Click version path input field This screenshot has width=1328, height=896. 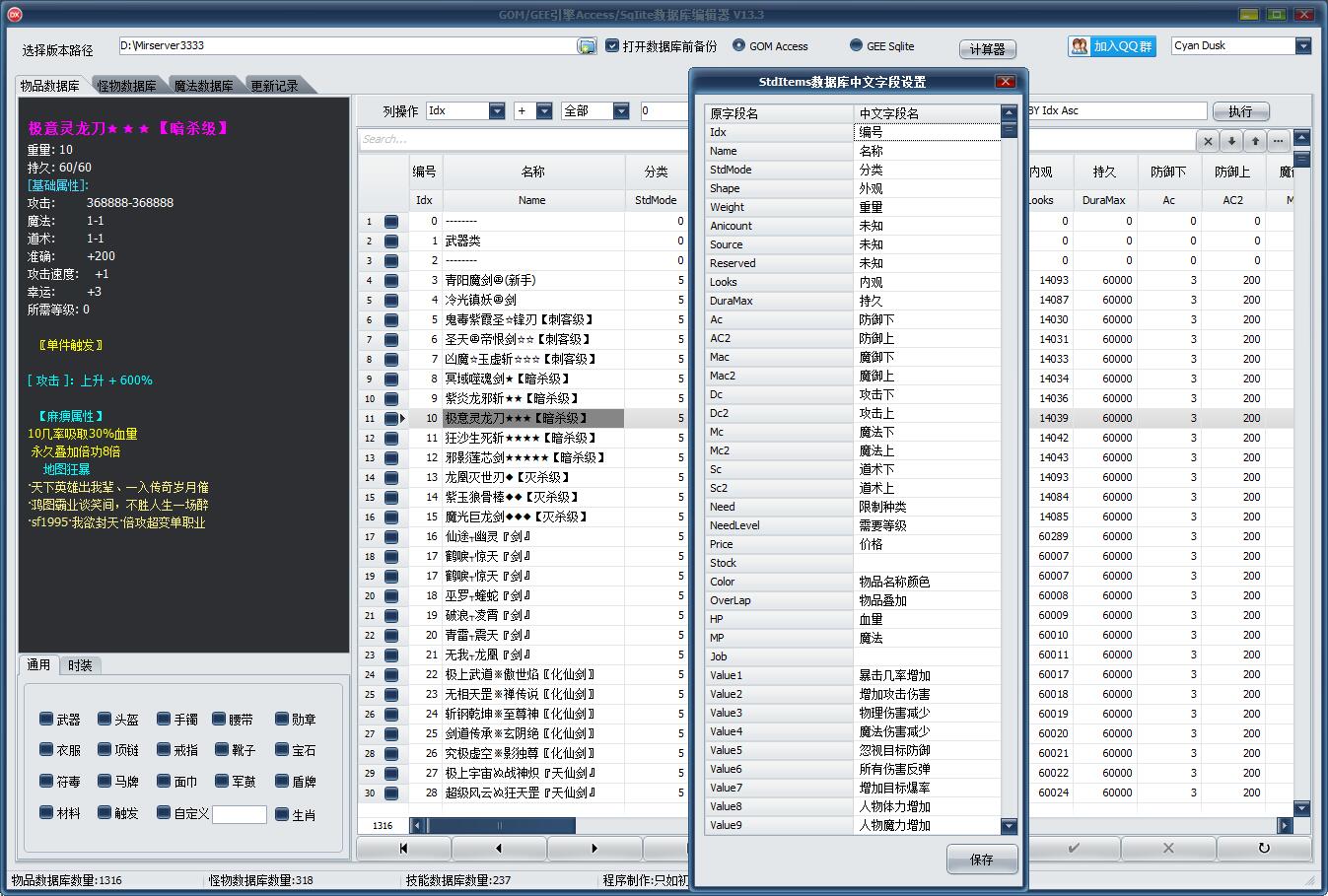(347, 46)
